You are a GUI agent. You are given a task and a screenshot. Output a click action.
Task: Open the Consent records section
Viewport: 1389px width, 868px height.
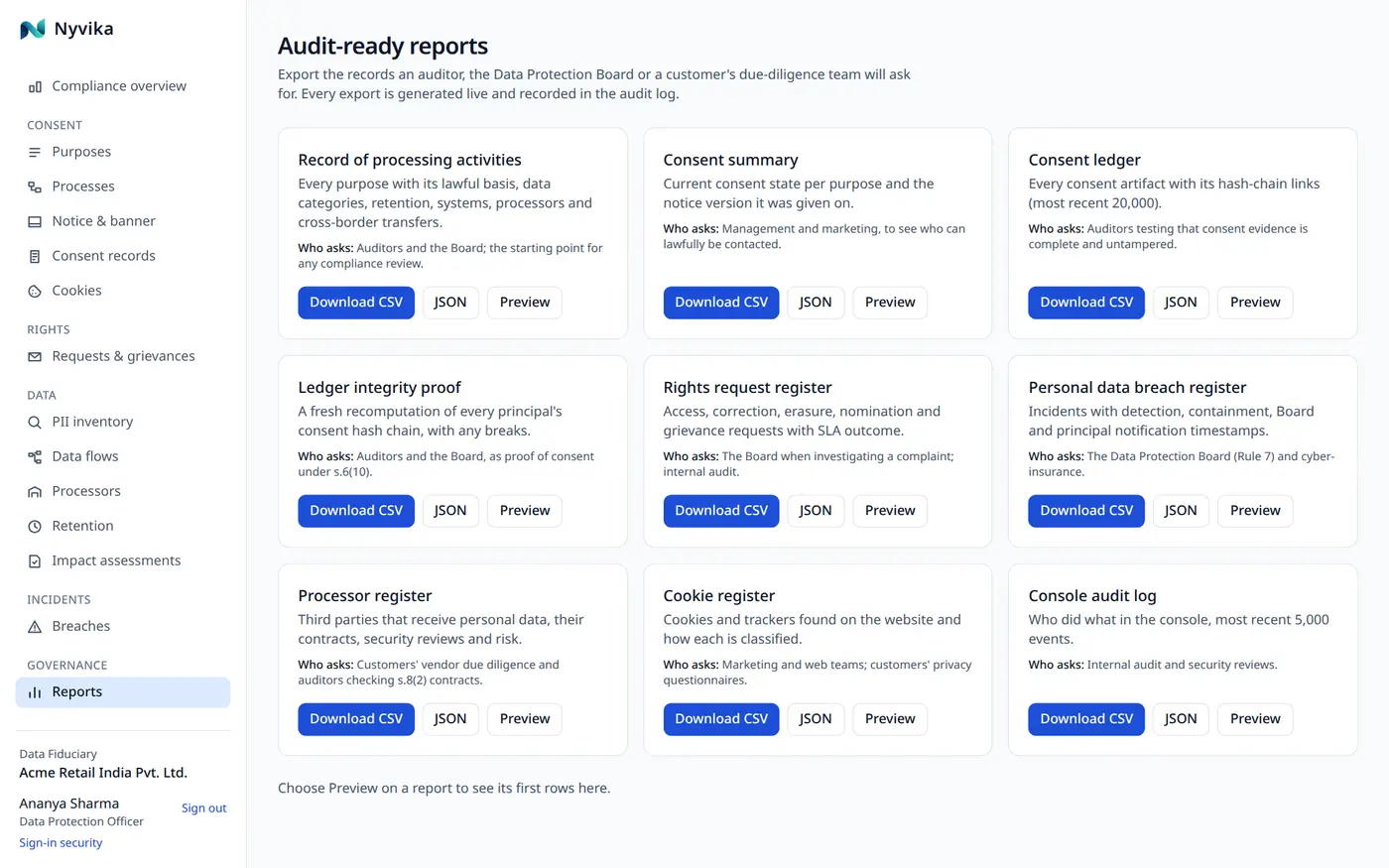pos(123,256)
